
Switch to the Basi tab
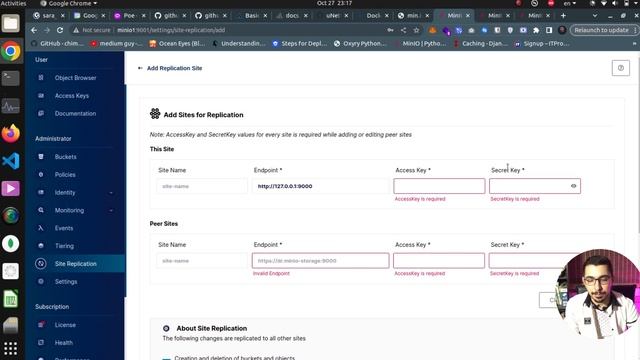(252, 16)
